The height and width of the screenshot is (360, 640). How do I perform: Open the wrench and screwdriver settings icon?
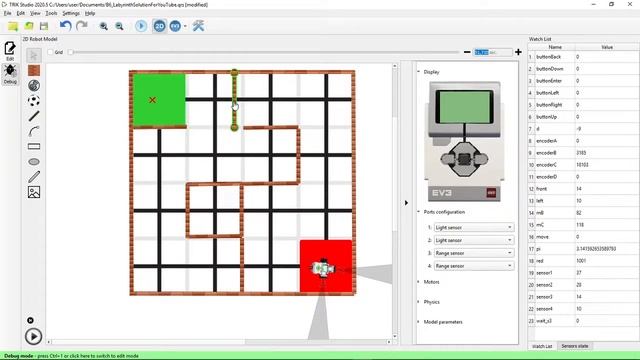click(x=198, y=26)
